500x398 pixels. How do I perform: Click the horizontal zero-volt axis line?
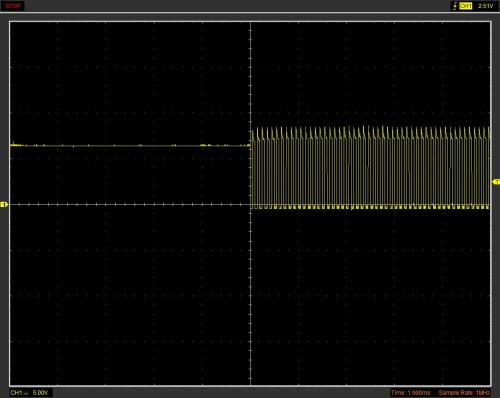point(130,204)
